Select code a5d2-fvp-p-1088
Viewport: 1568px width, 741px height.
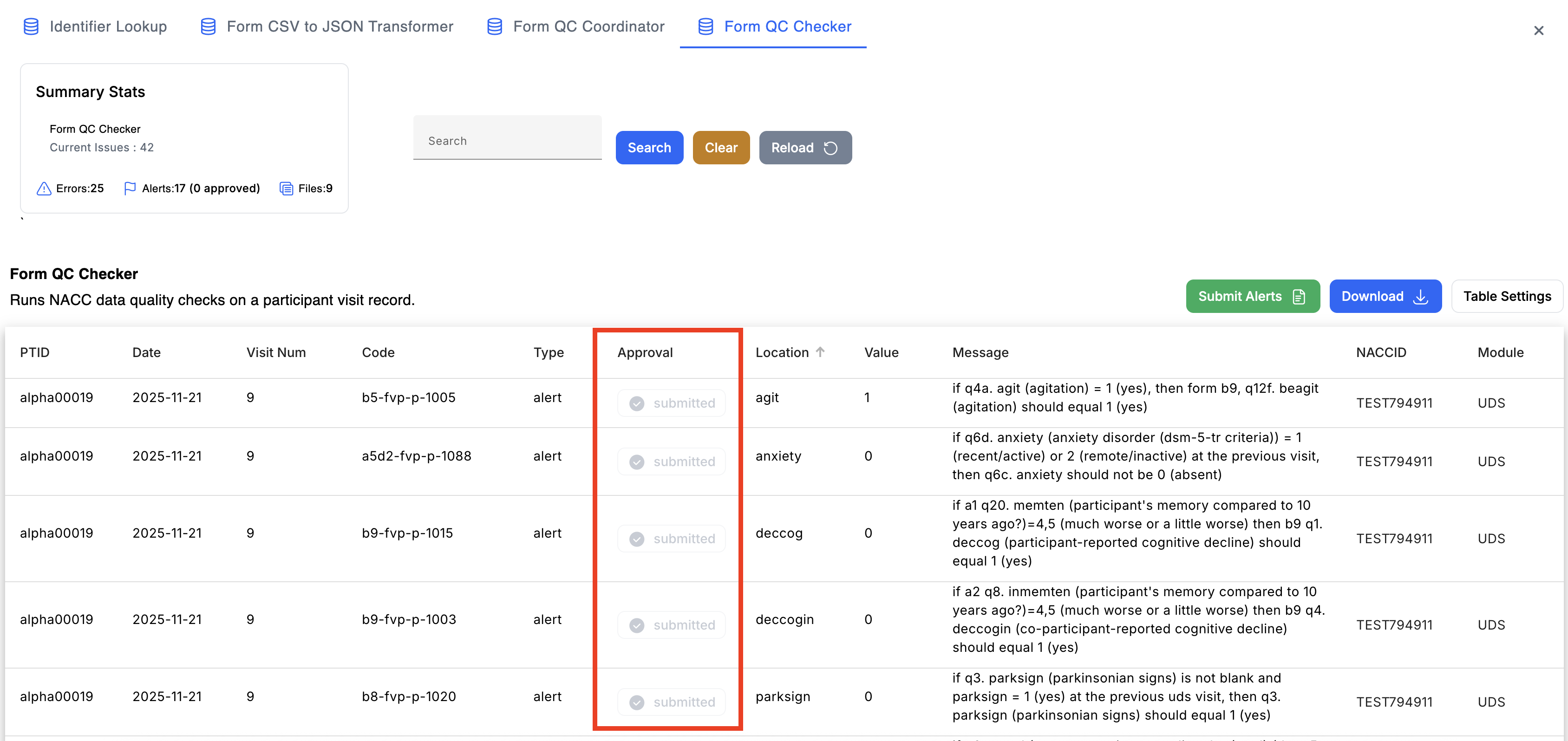click(416, 455)
